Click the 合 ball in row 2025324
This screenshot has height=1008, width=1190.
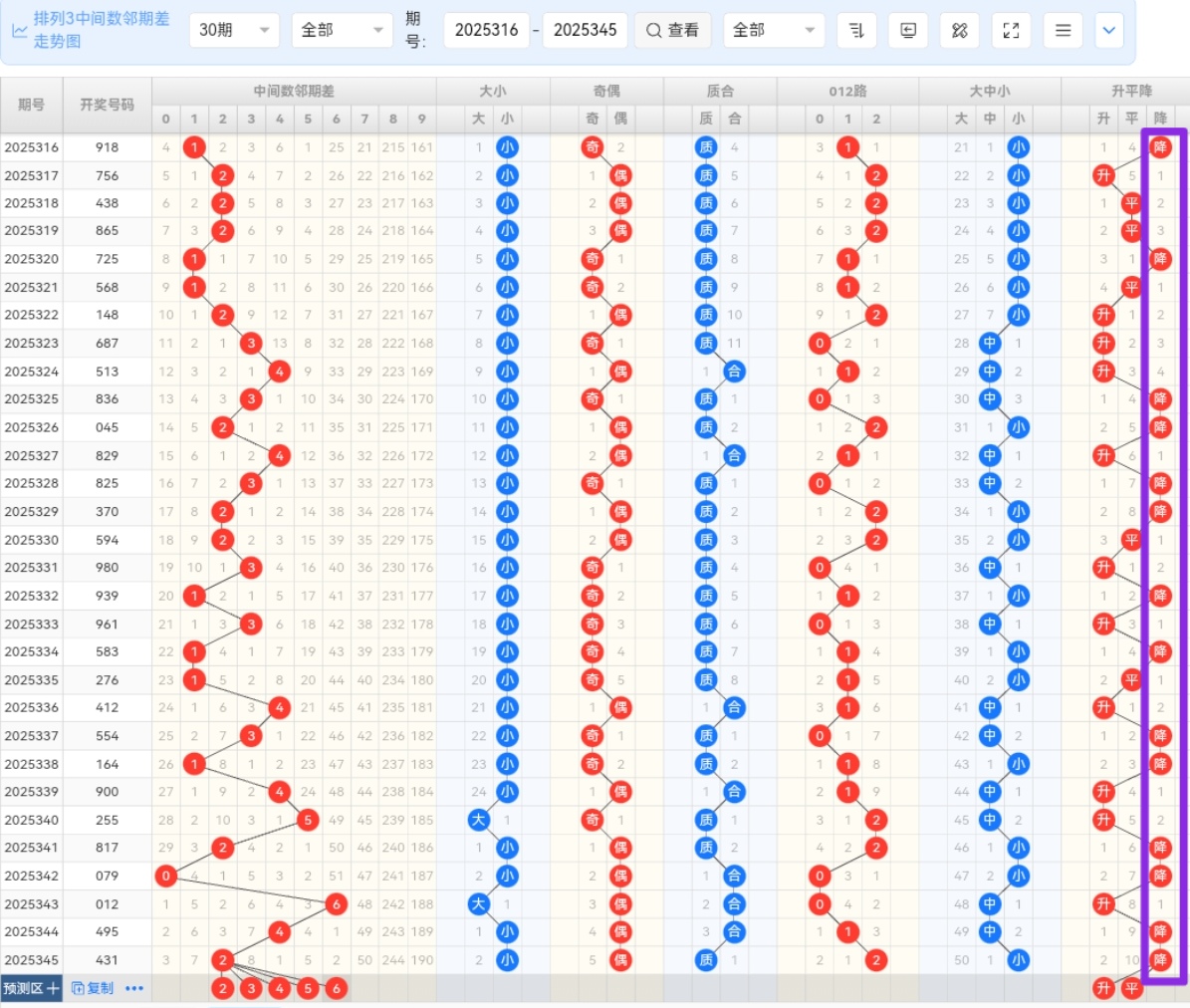pyautogui.click(x=734, y=372)
